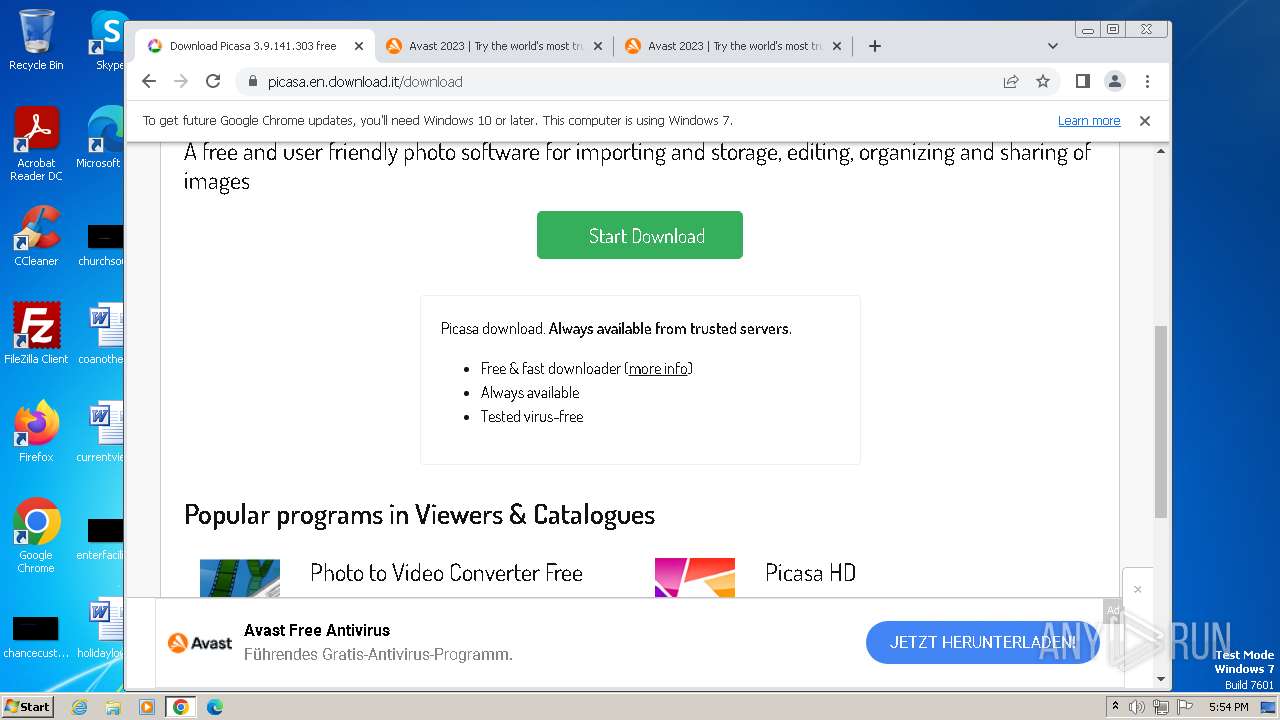Click the JETZT HERUNTERLADEN ad button
The width and height of the screenshot is (1280, 720).
click(x=983, y=642)
